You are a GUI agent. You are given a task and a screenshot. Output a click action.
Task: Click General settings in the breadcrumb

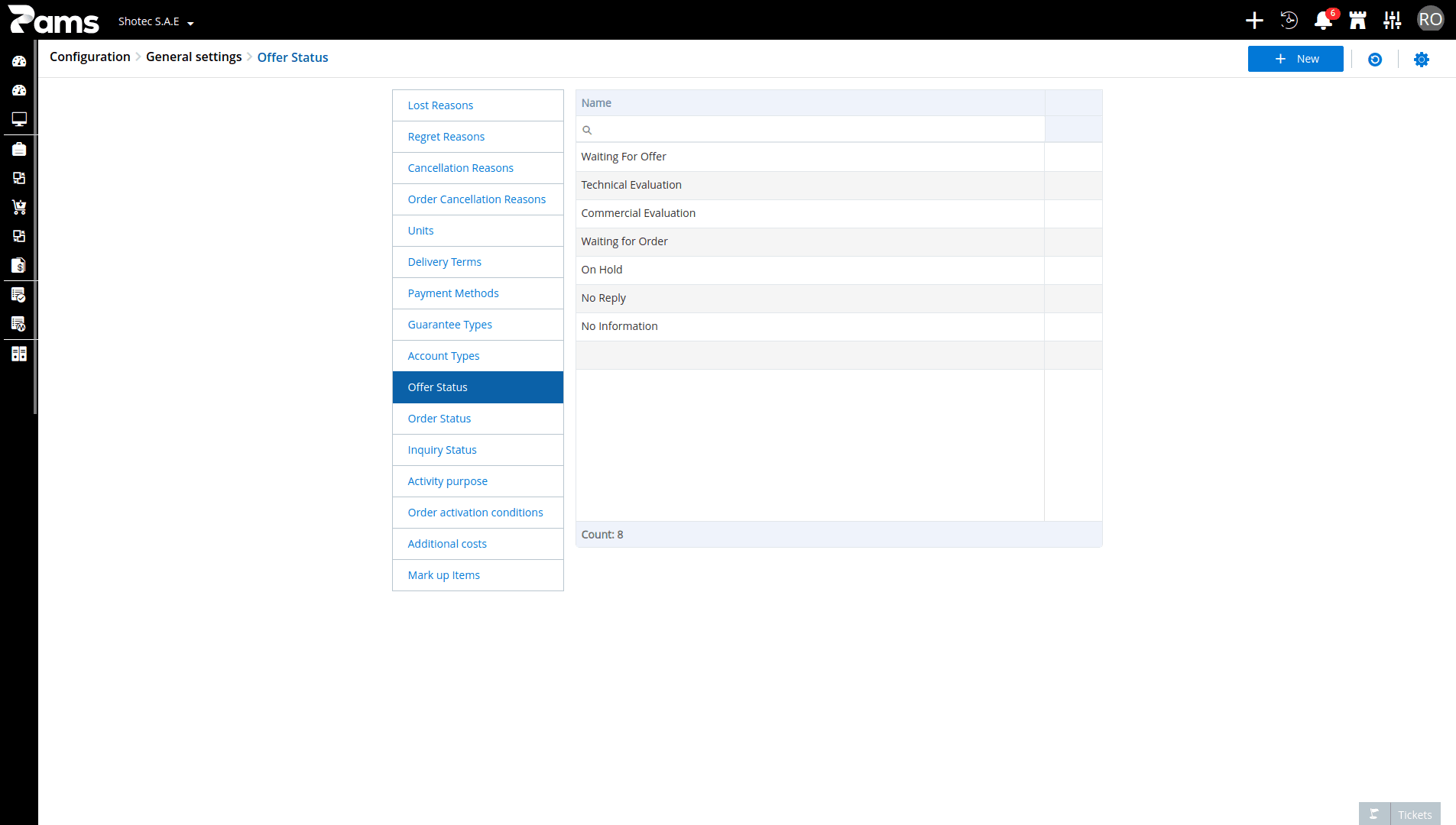[193, 57]
